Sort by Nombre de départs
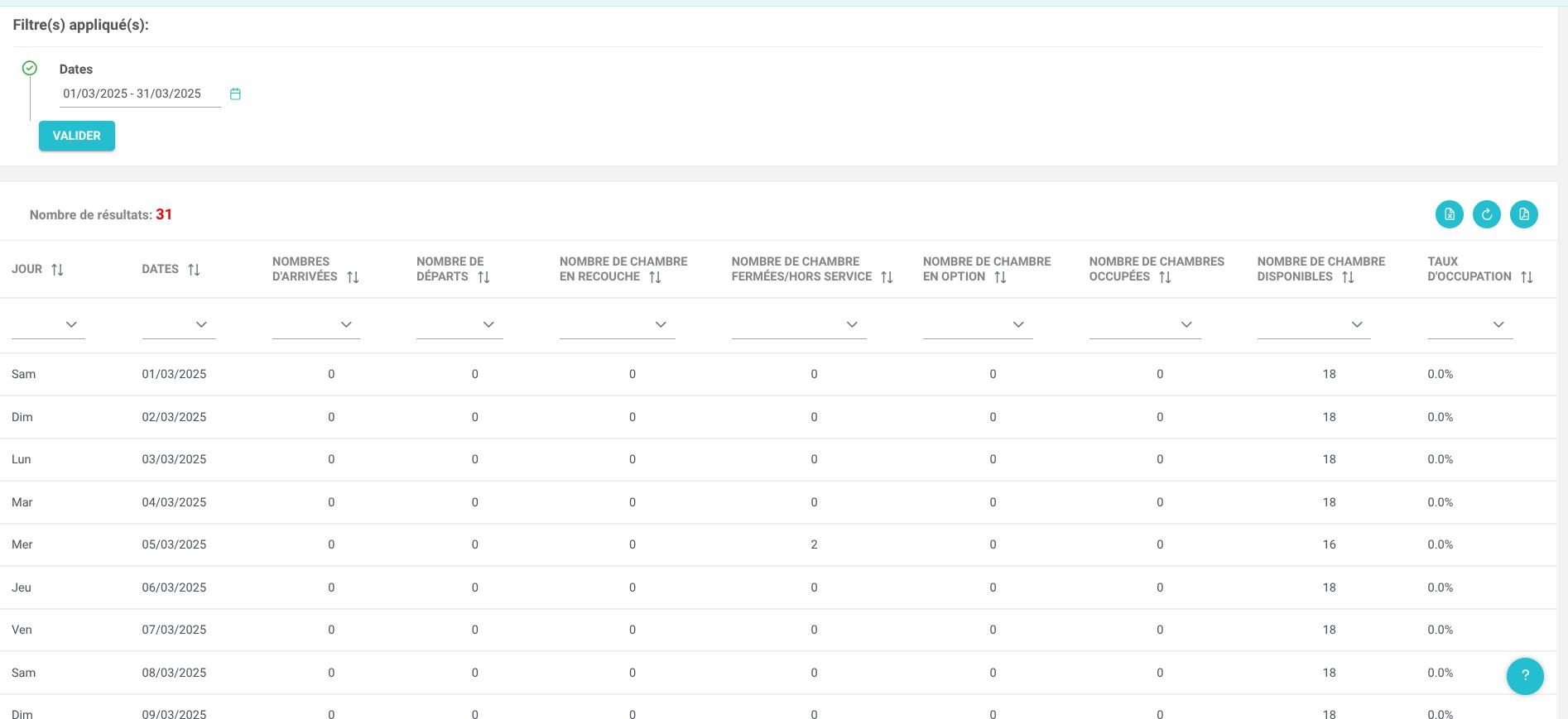The height and width of the screenshot is (719, 1568). [483, 277]
